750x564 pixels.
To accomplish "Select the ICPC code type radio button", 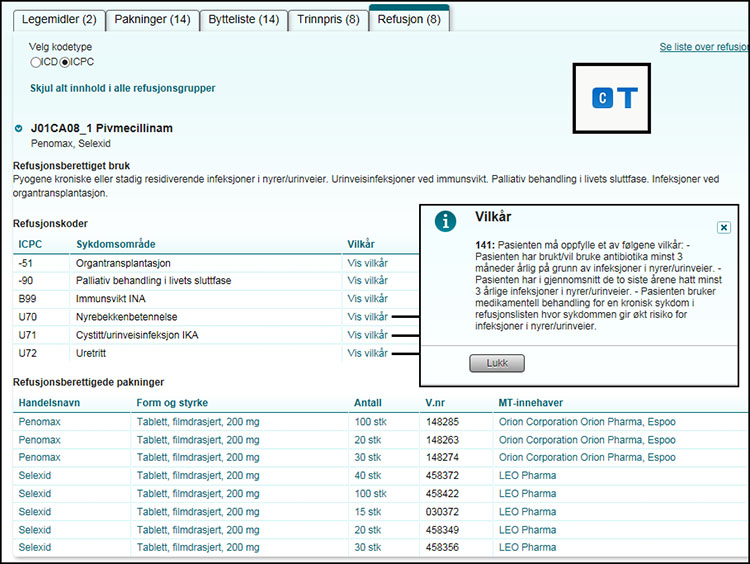I will 65,62.
